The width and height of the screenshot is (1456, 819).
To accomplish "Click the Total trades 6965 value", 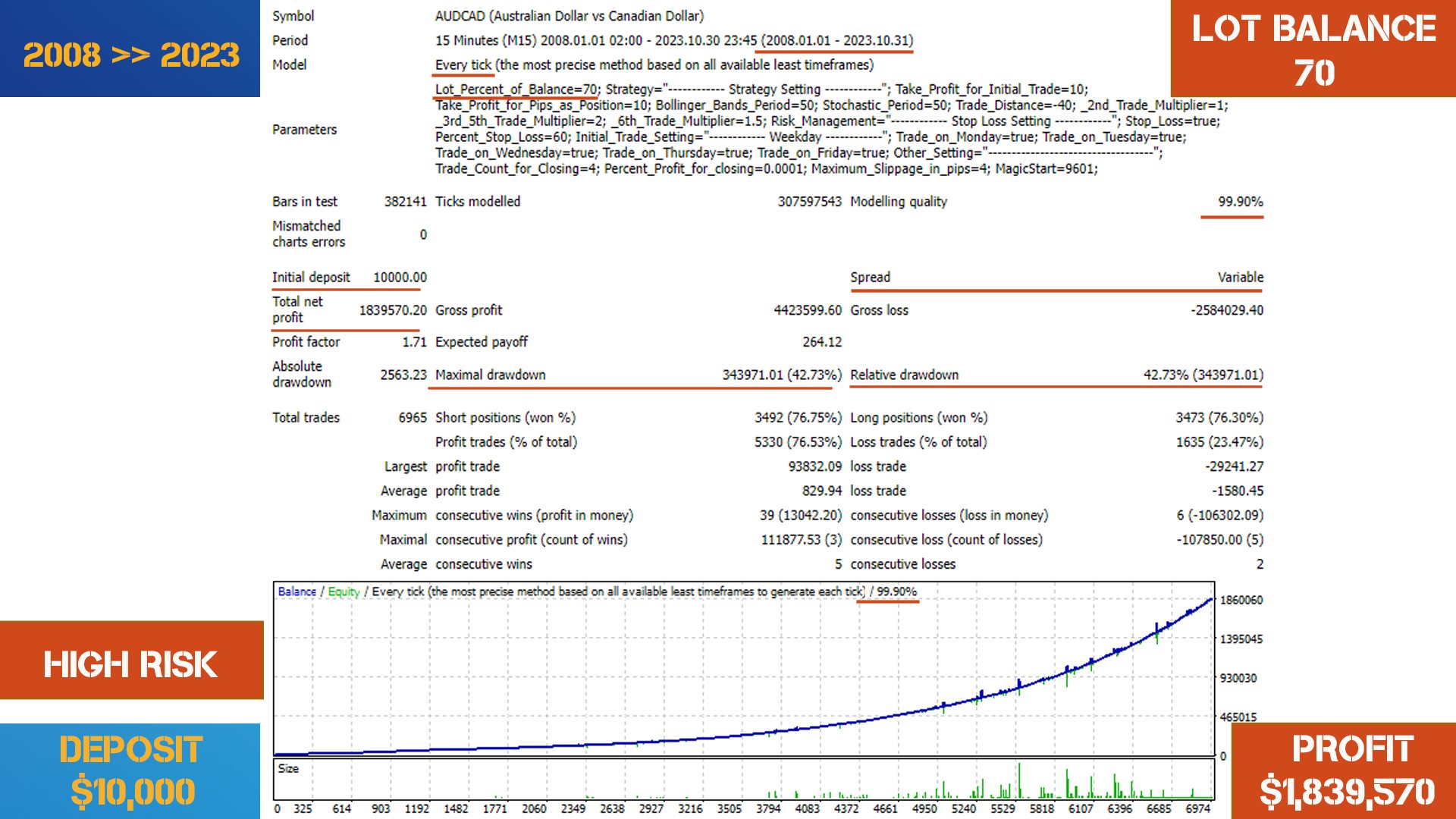I will pyautogui.click(x=413, y=418).
